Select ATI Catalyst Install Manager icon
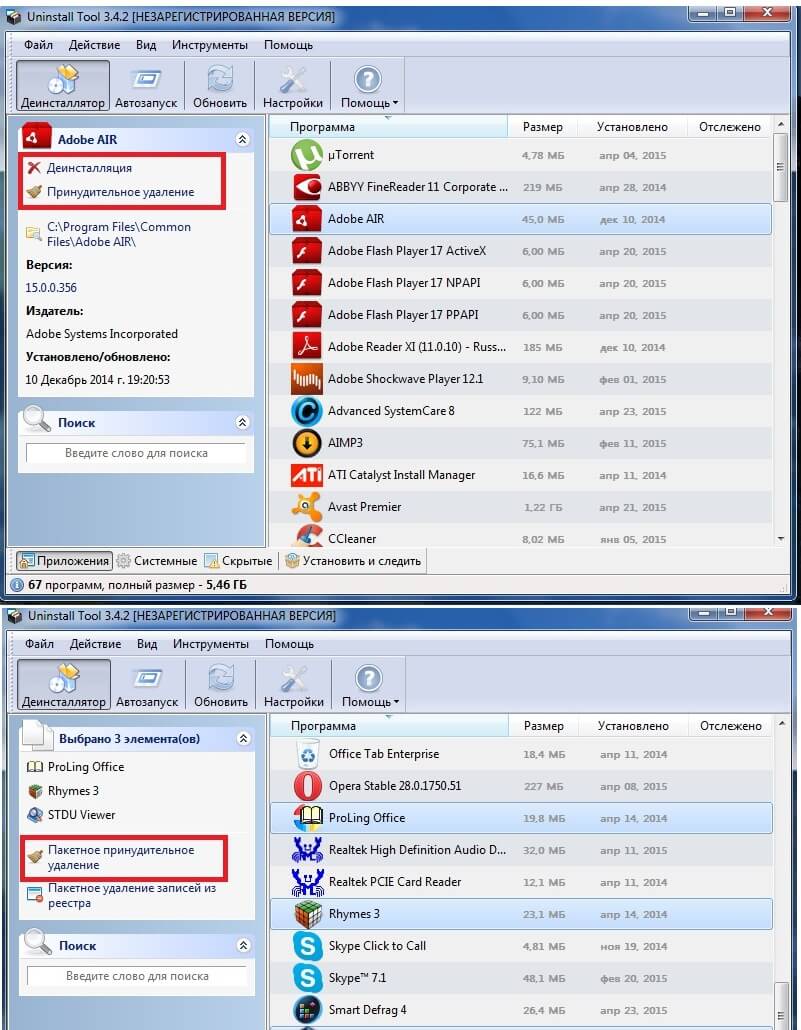 coord(306,475)
